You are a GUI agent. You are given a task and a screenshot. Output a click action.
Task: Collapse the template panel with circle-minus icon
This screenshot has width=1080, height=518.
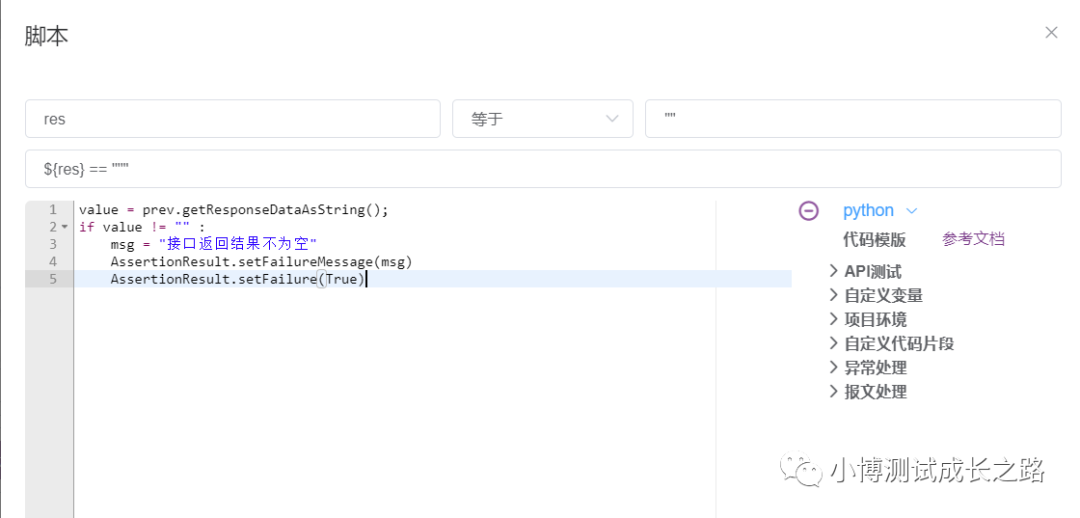808,211
